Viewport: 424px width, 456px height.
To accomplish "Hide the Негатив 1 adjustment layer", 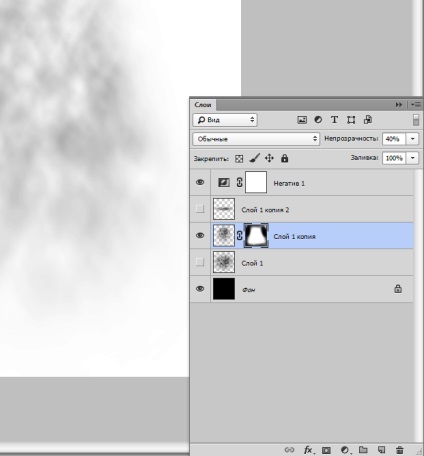I will click(200, 182).
